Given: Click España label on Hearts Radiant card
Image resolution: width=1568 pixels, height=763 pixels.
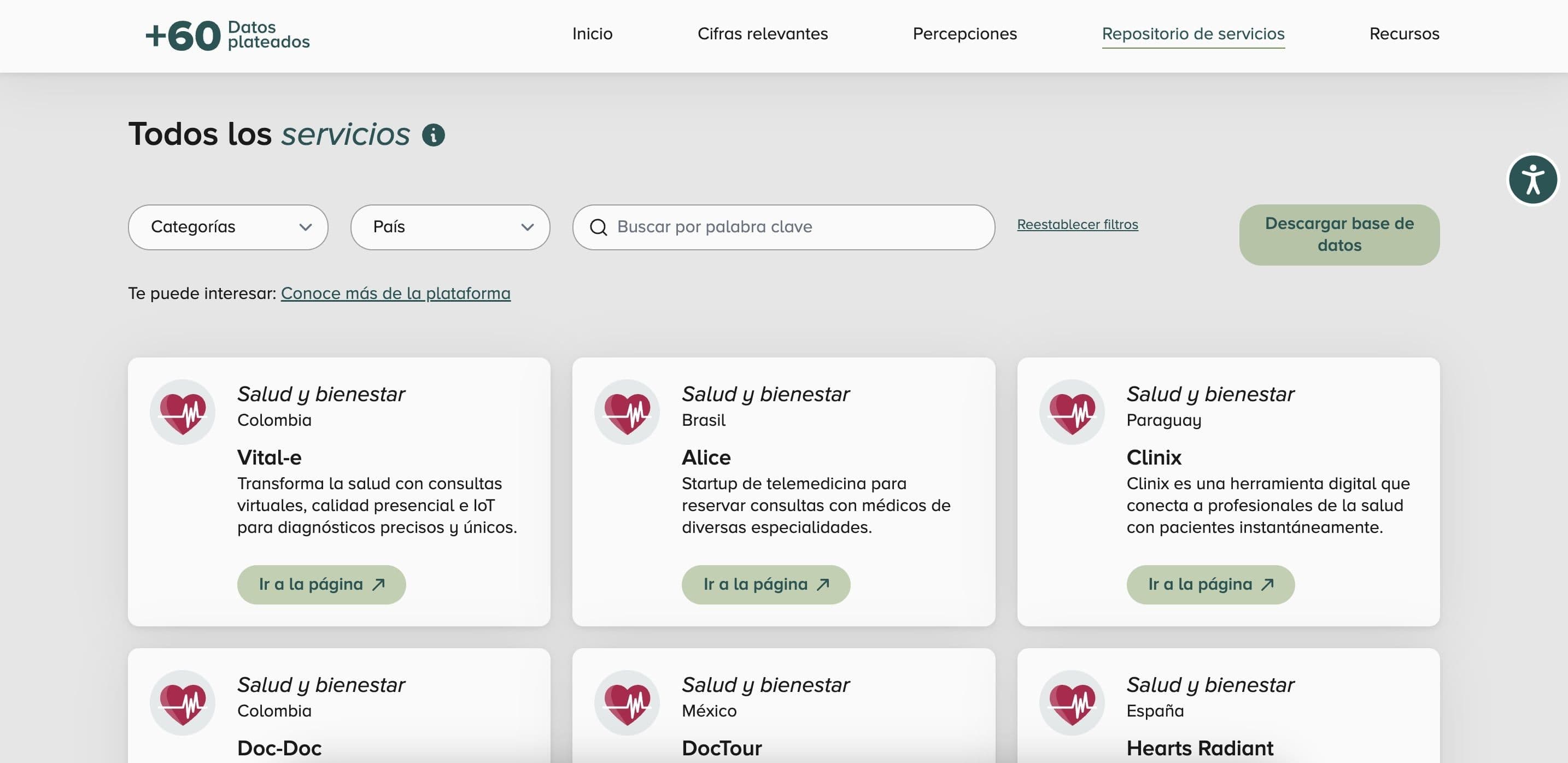Looking at the screenshot, I should (1155, 711).
